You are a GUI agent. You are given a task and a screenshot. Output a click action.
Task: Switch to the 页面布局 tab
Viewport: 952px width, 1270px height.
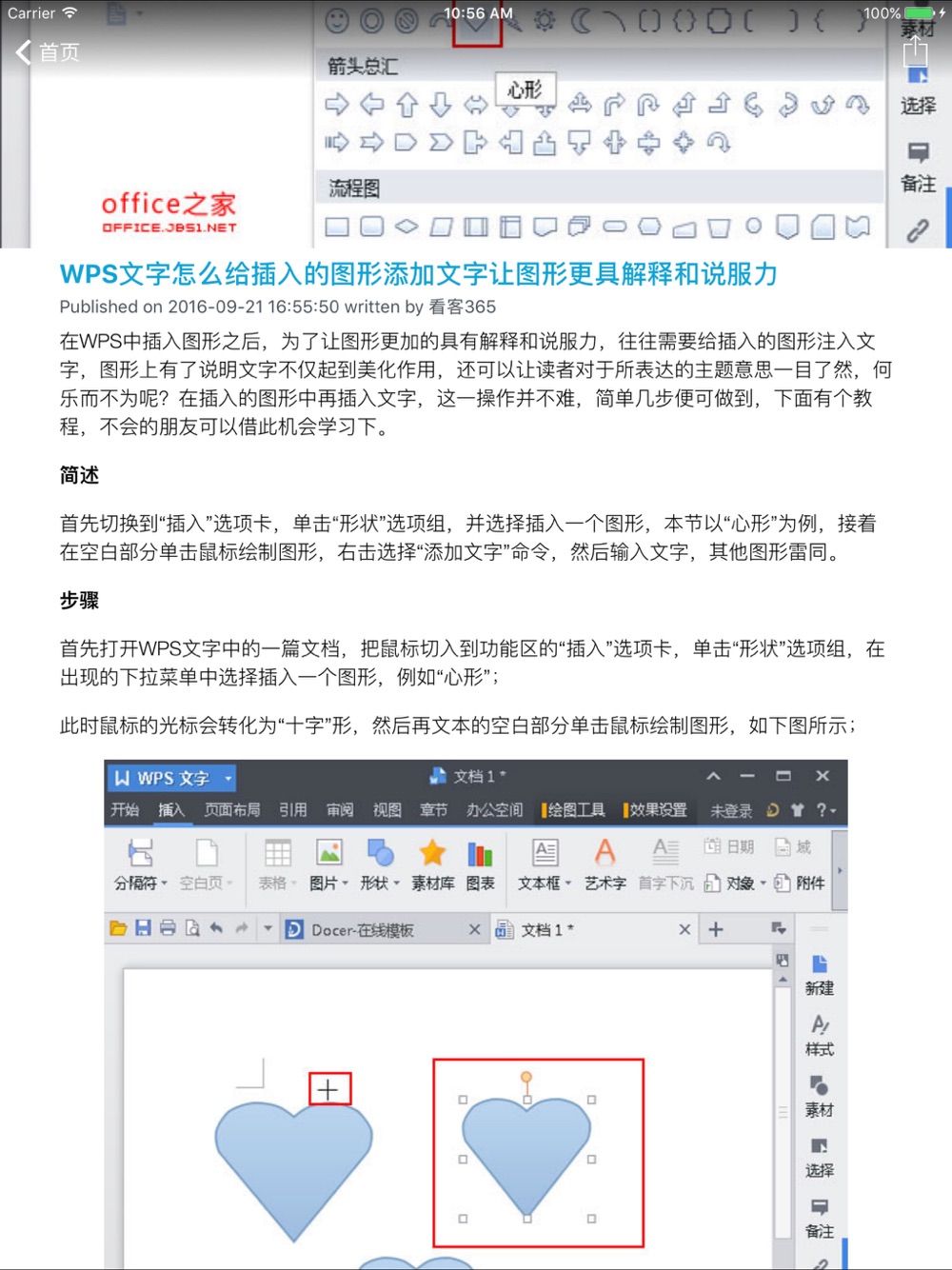232,810
